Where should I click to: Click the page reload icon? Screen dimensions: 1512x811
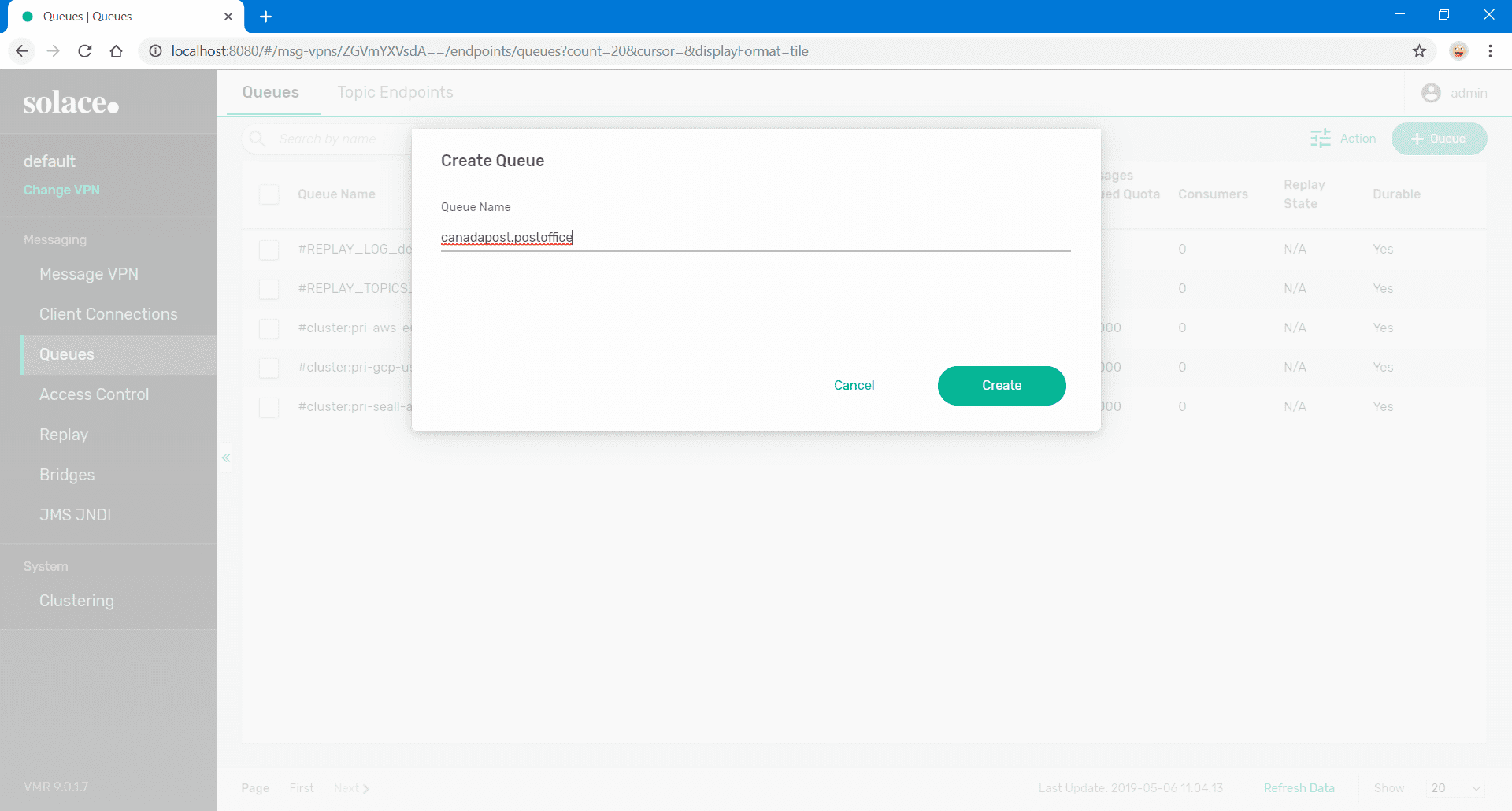[84, 50]
